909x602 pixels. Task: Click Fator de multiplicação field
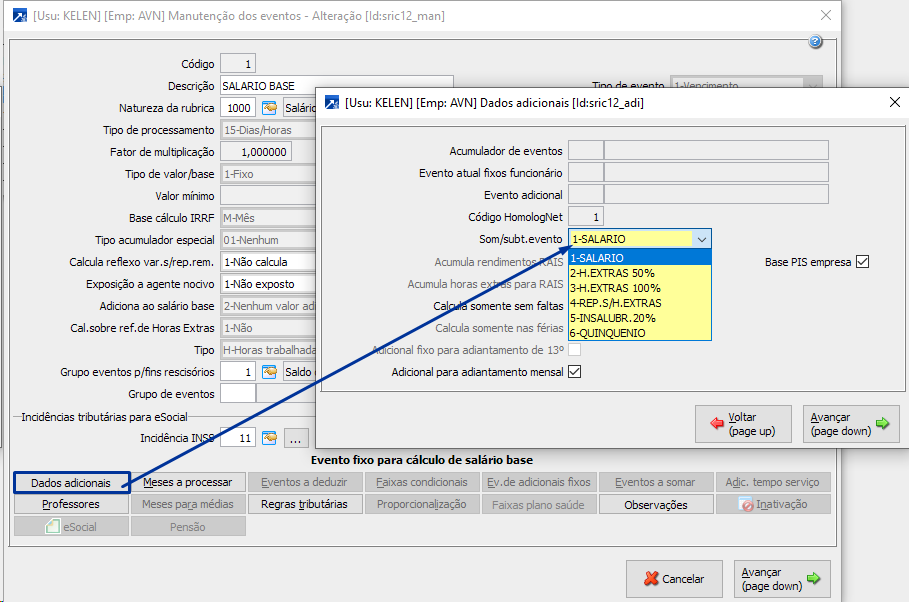[x=256, y=152]
